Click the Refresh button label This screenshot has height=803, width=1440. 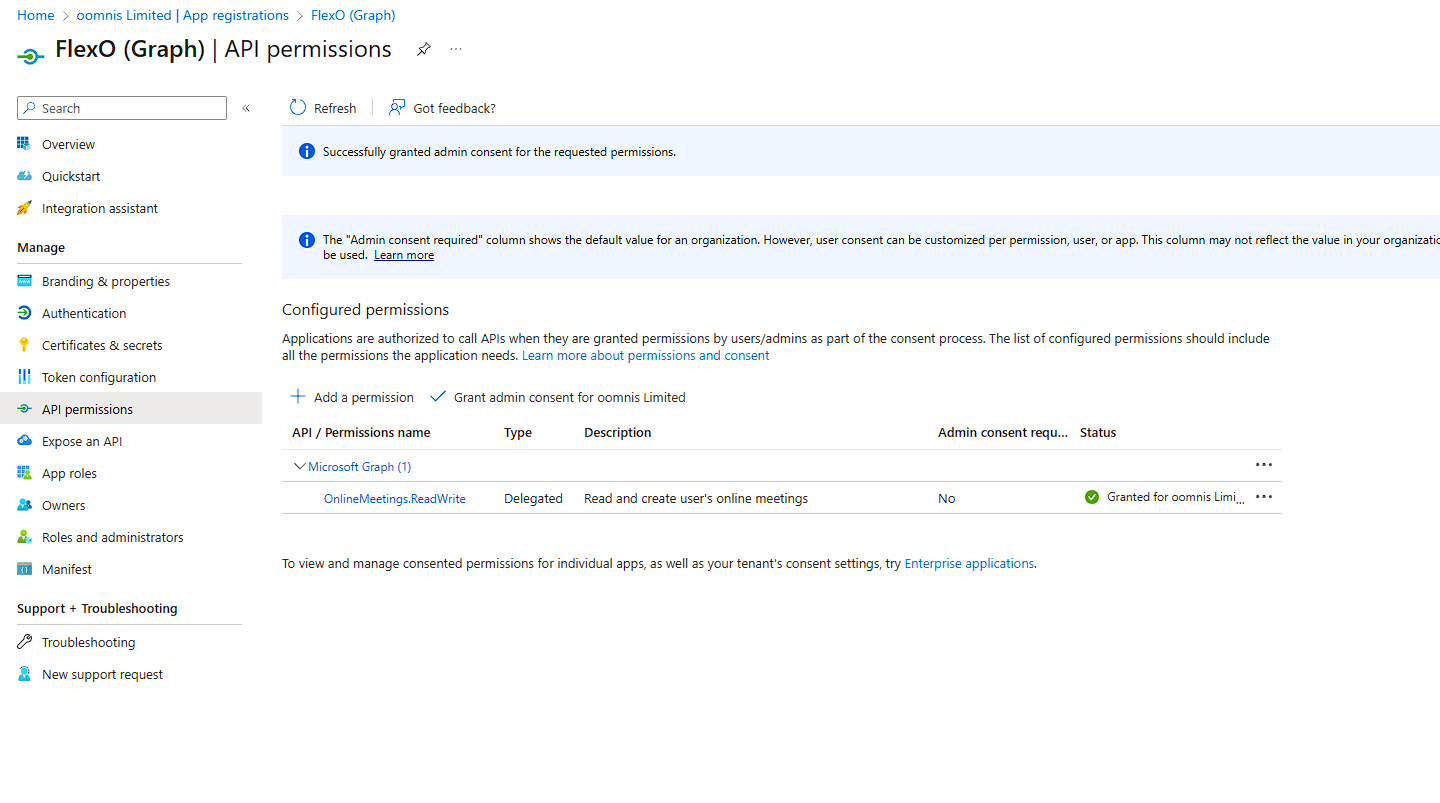point(335,108)
